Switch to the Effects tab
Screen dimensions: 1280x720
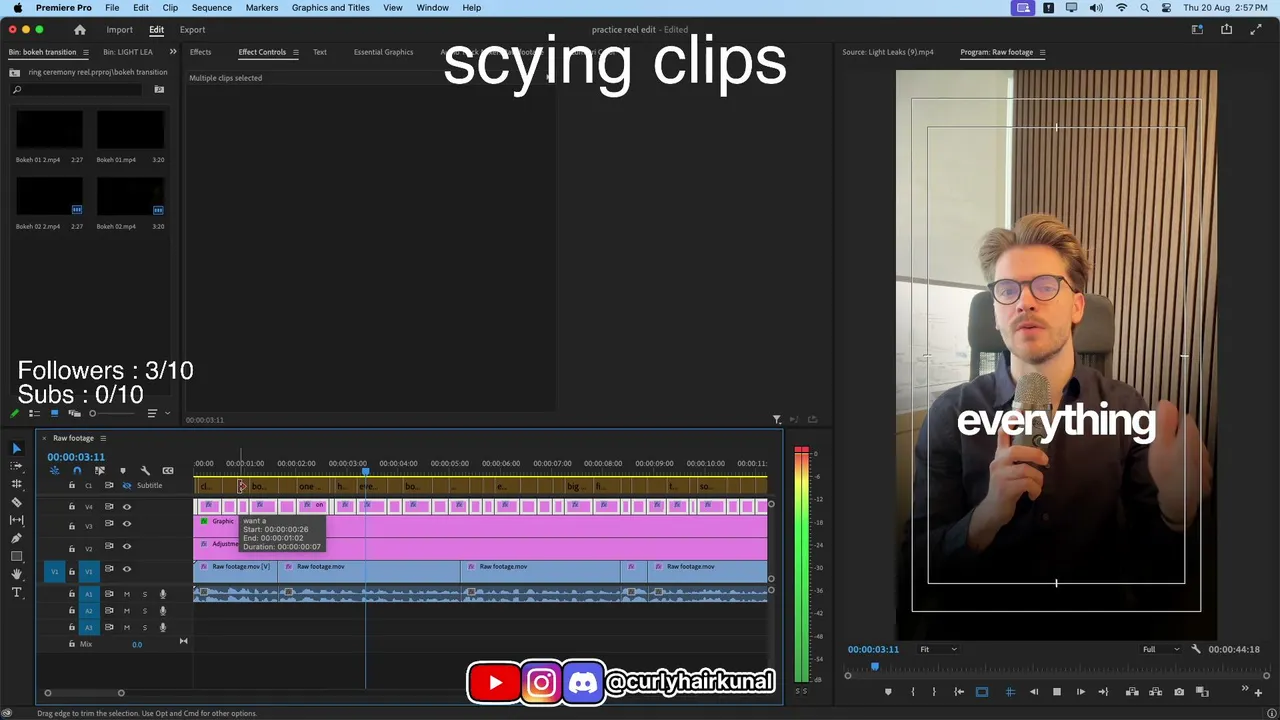point(200,52)
